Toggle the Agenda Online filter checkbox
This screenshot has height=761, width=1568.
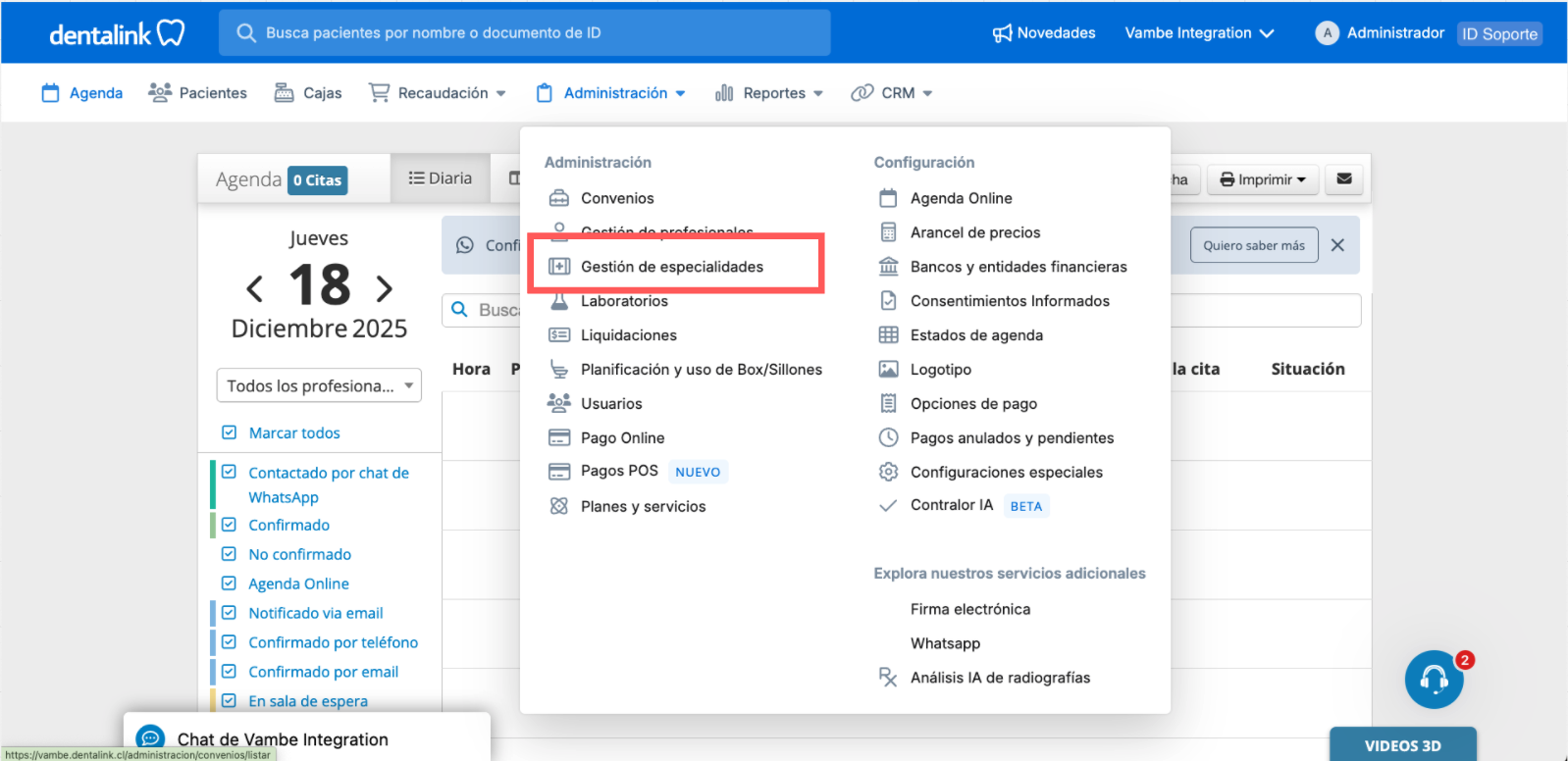coord(230,583)
